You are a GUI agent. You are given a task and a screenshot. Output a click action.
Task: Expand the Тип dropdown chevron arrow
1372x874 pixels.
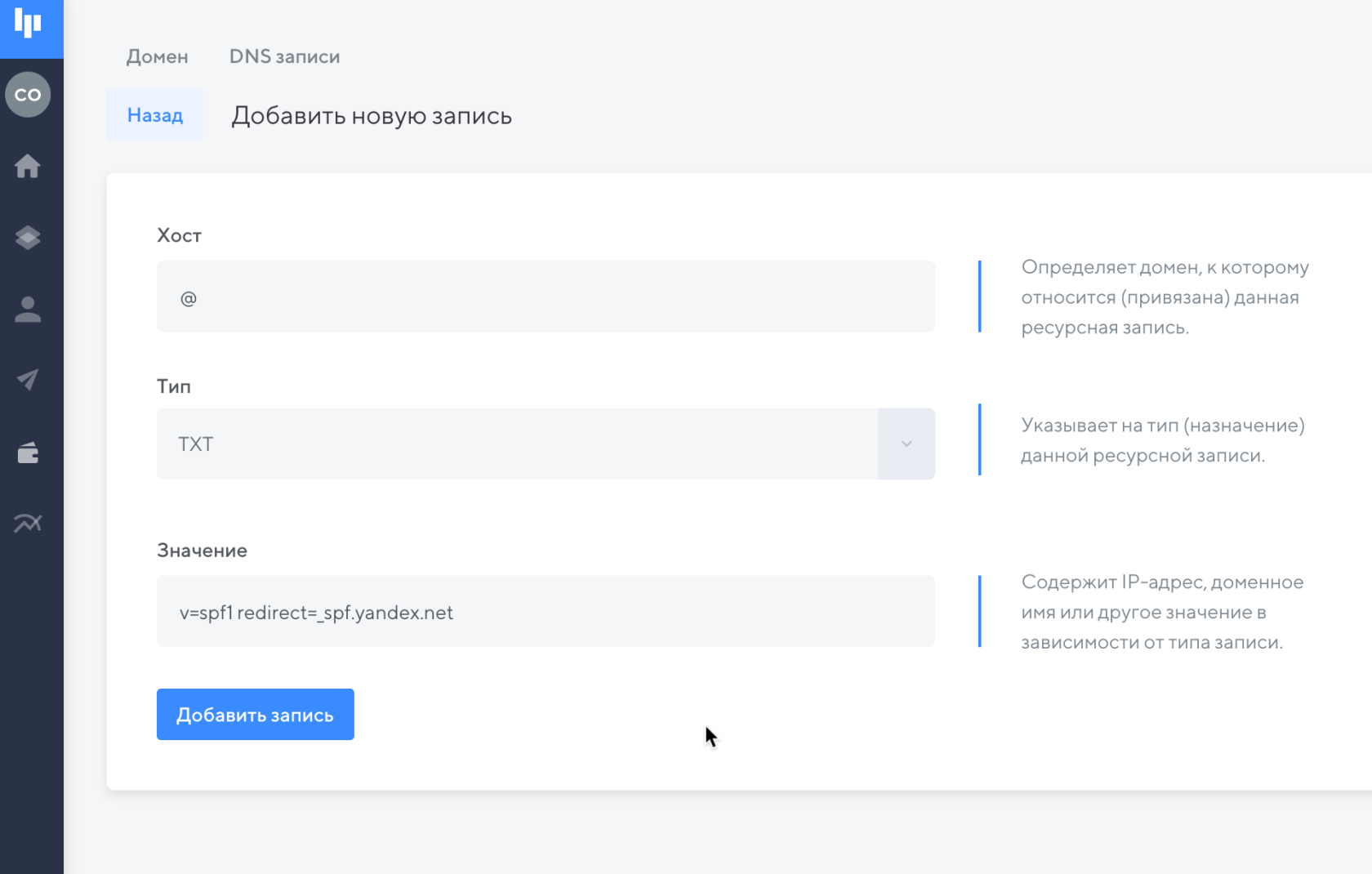(x=906, y=444)
